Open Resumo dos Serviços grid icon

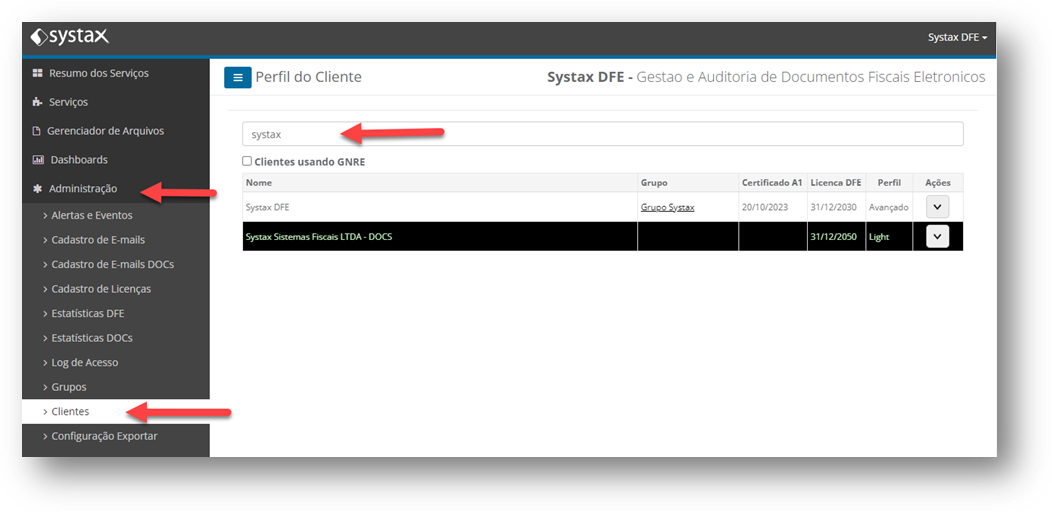click(38, 73)
